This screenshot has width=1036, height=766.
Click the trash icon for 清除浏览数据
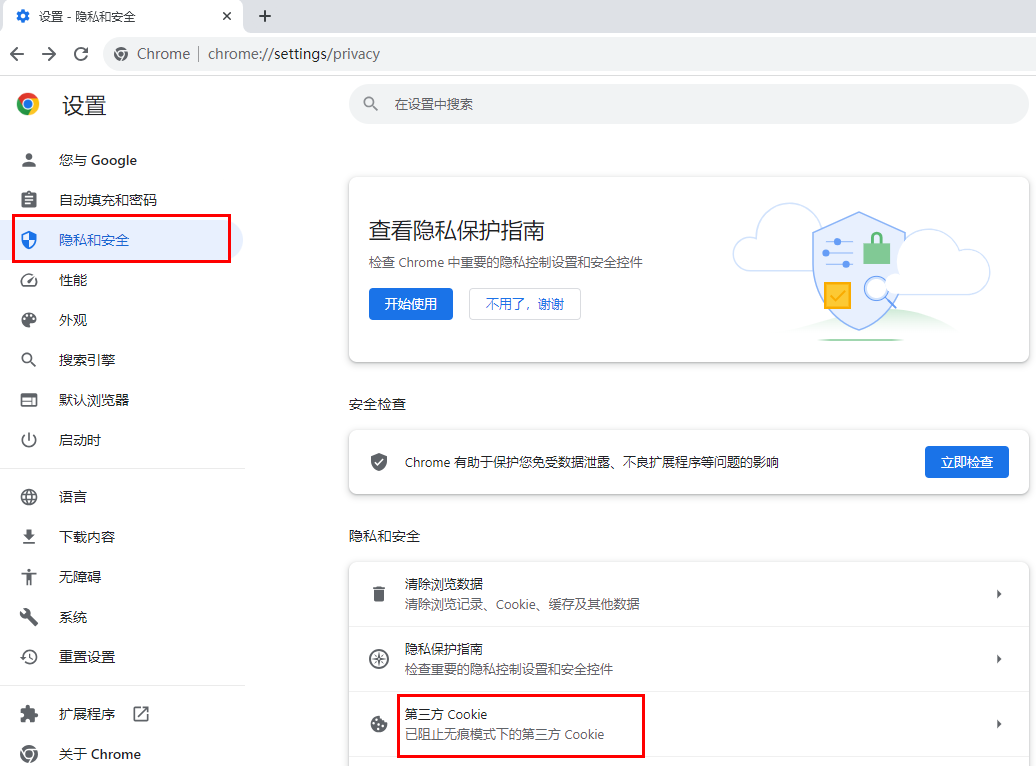click(x=379, y=594)
